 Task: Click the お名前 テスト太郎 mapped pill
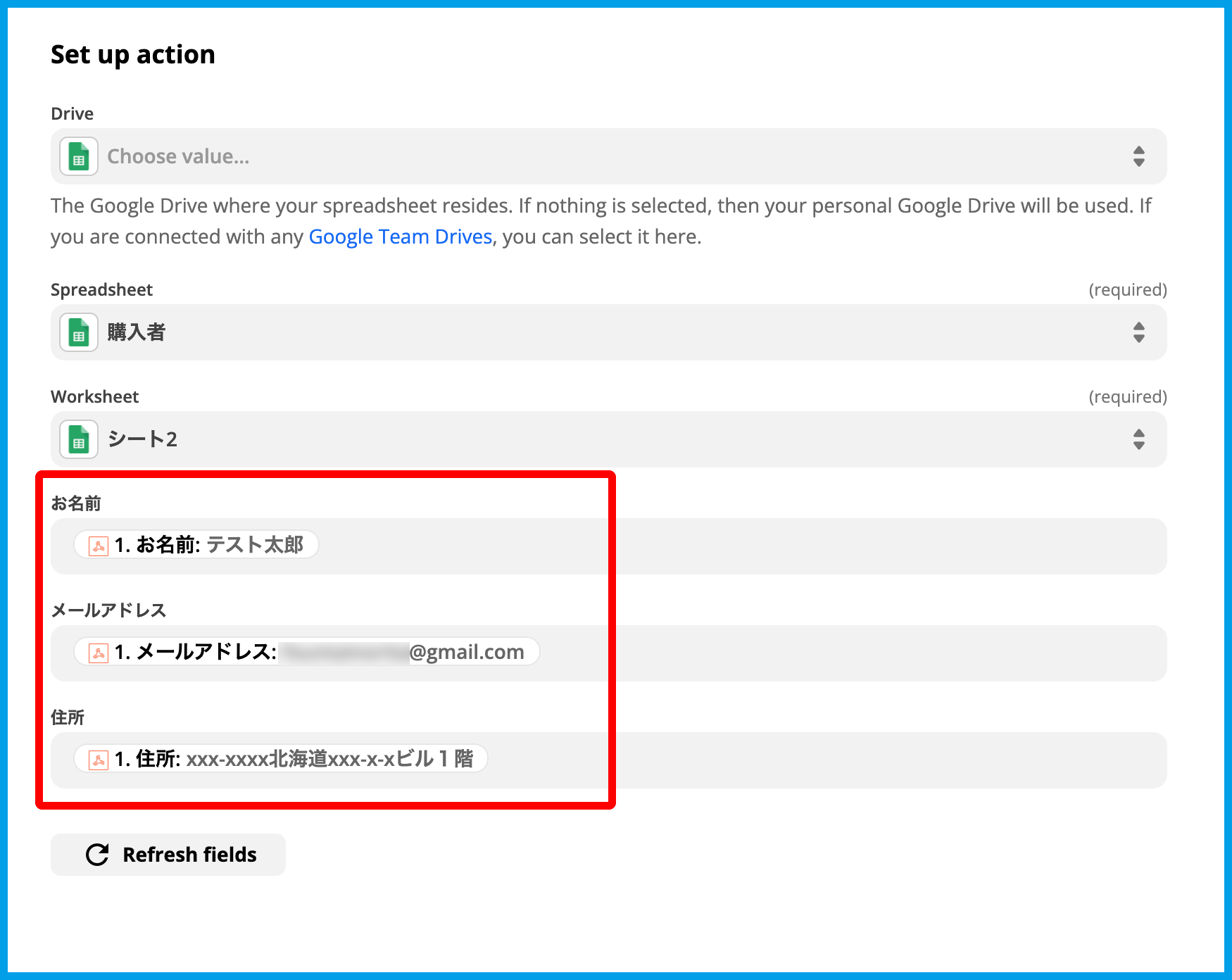click(208, 545)
